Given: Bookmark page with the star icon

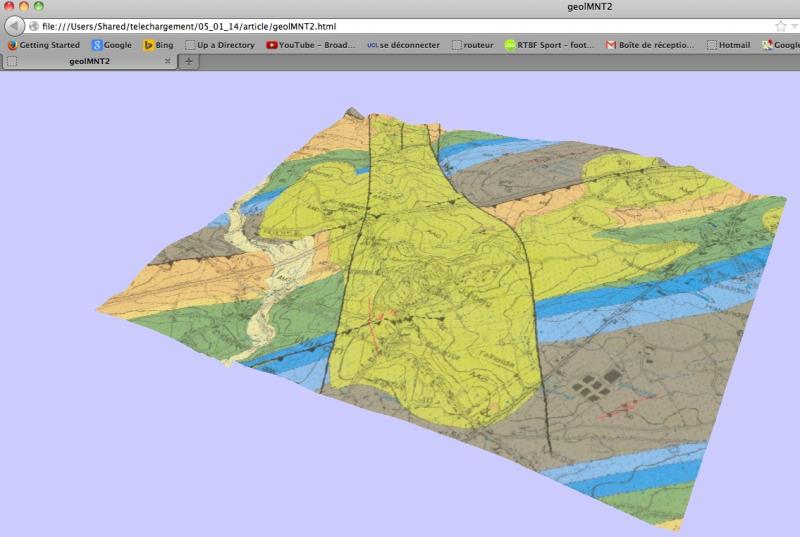Looking at the screenshot, I should 780,26.
